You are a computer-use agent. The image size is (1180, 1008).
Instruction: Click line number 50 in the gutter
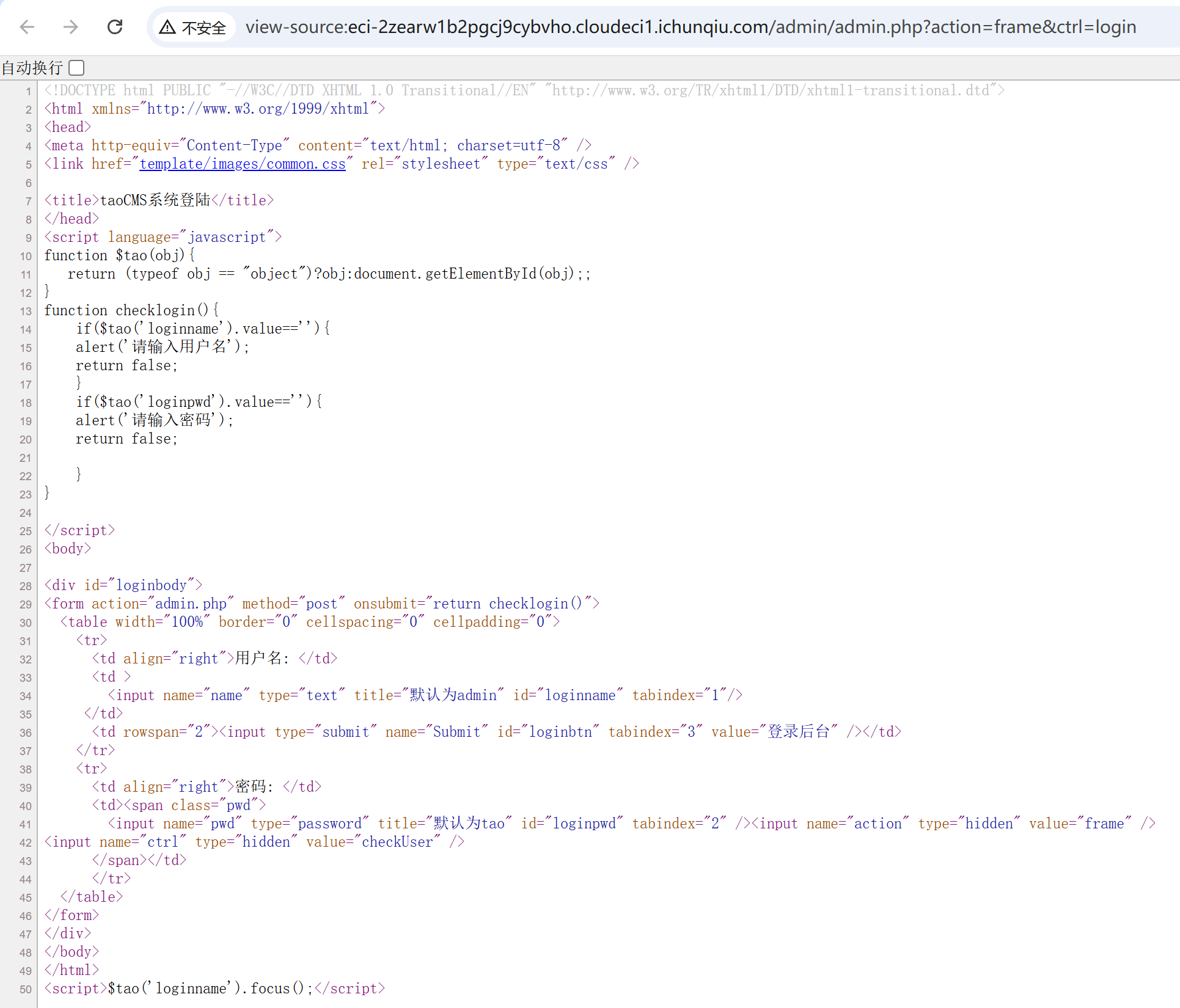point(25,989)
